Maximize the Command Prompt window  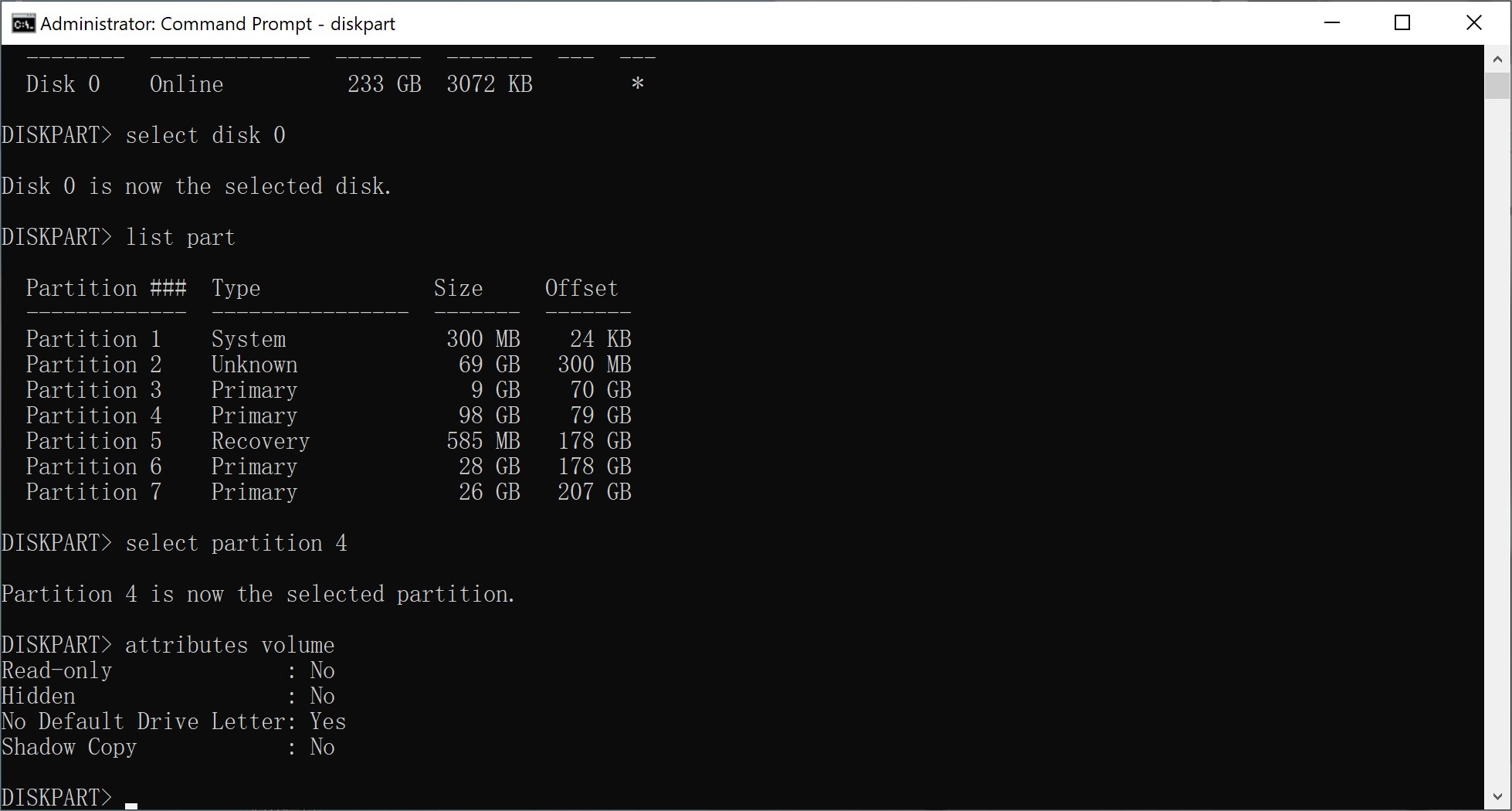click(1402, 22)
